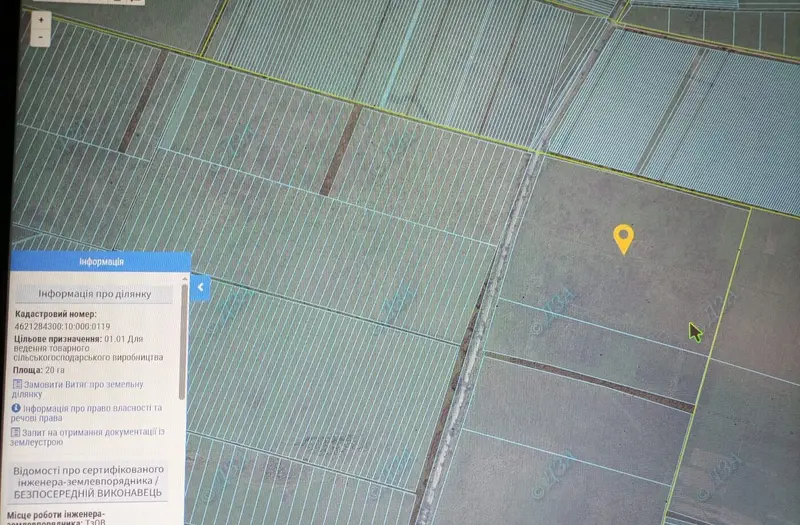Select the Цільове призначення text
Viewport: 800px width, 525px height.
pos(89,348)
